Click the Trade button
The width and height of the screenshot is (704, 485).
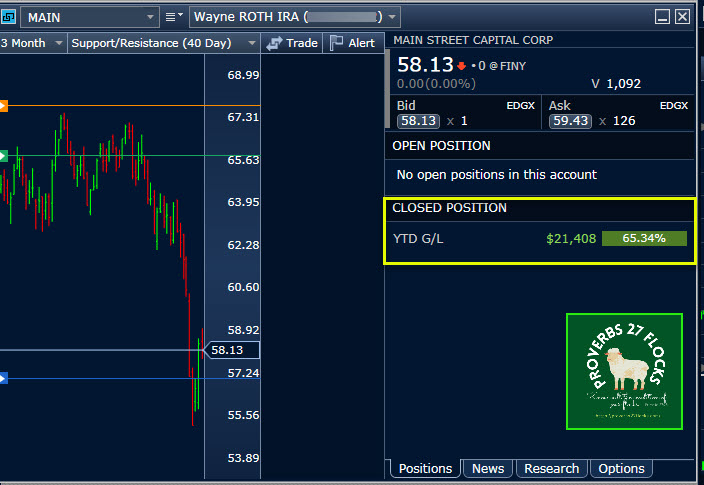[x=292, y=43]
